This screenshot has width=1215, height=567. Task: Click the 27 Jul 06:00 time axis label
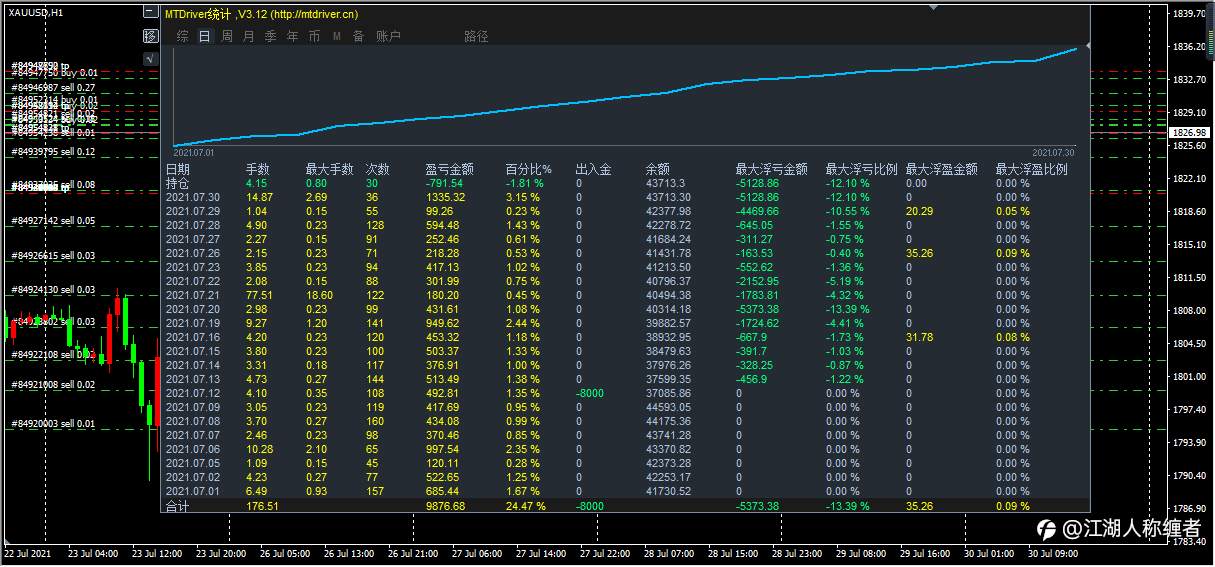point(477,553)
